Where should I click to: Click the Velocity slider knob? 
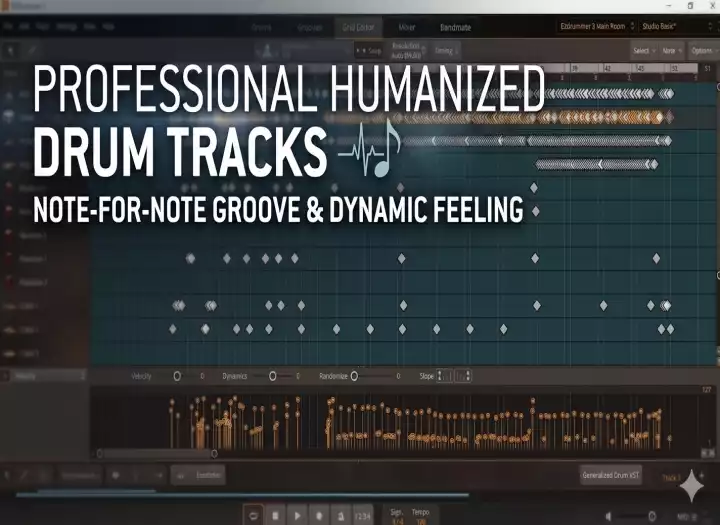pyautogui.click(x=177, y=376)
